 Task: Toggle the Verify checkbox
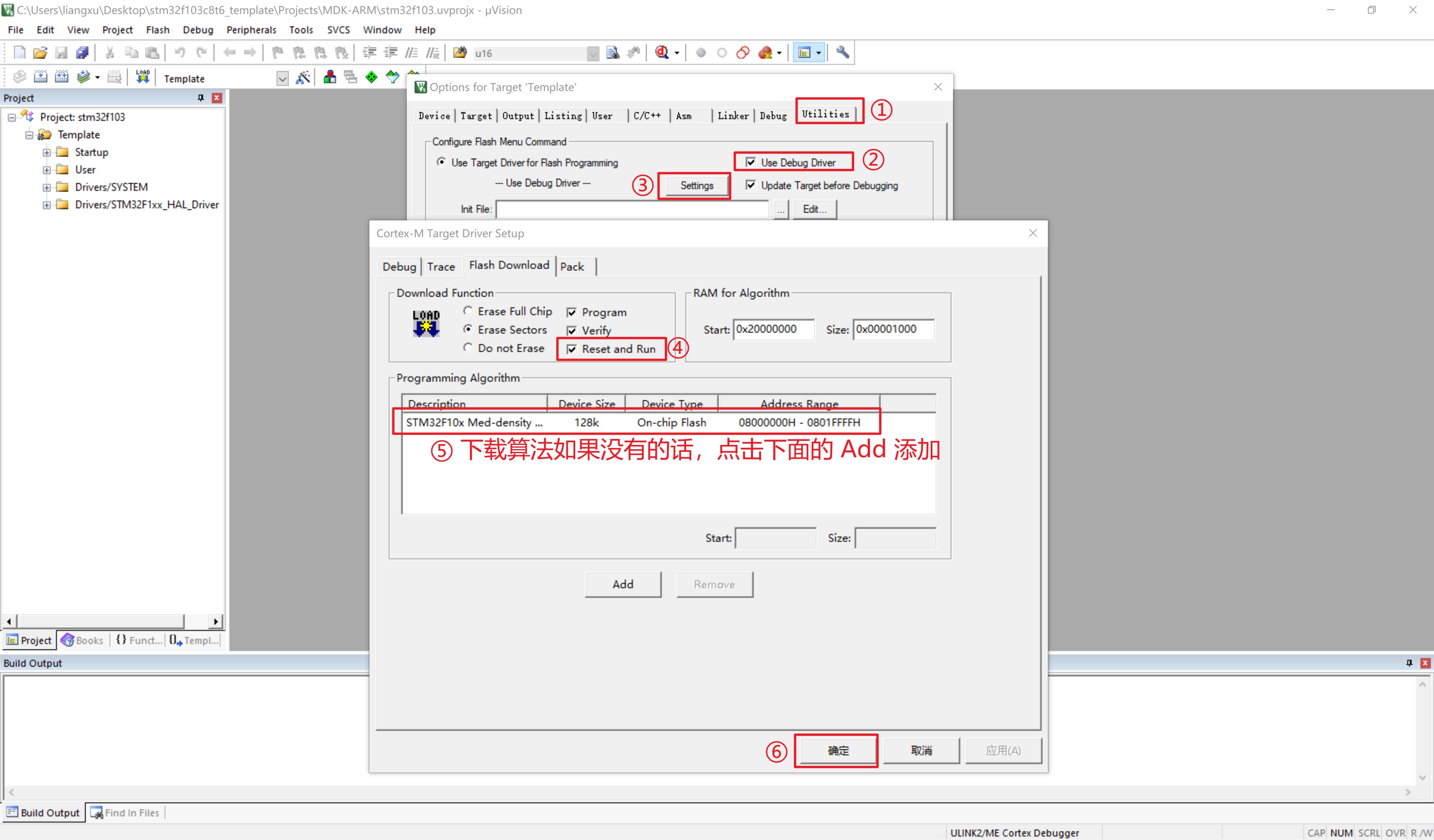tap(572, 331)
